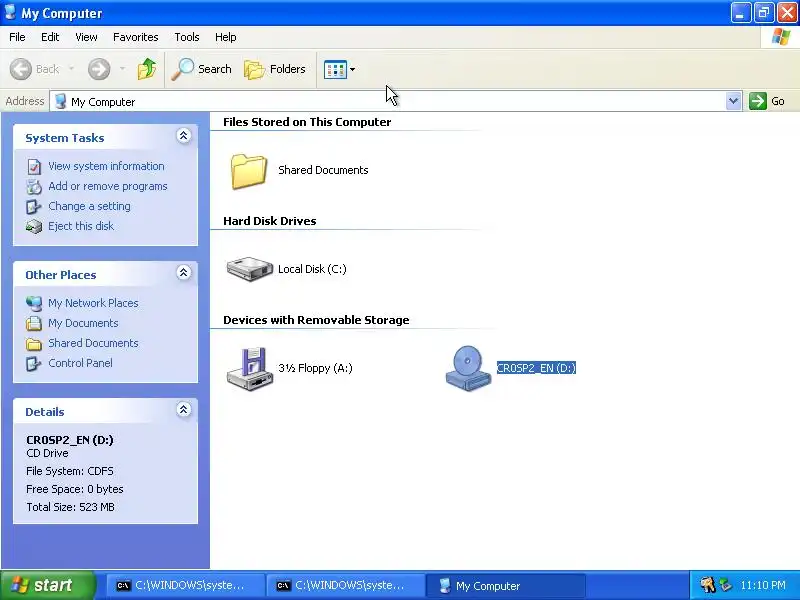Click Eject this disk link
The height and width of the screenshot is (600, 800).
click(81, 226)
